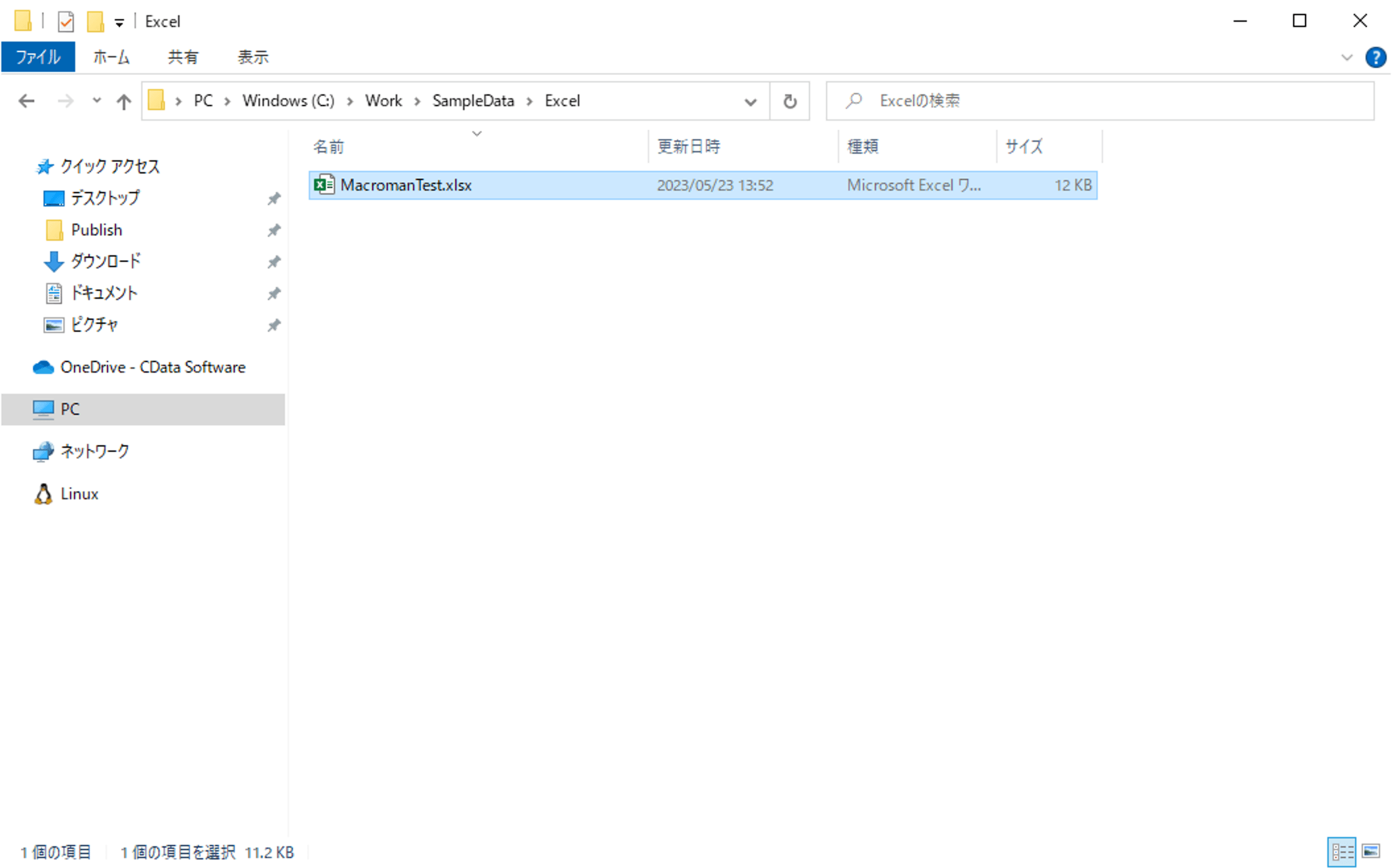The height and width of the screenshot is (868, 1392).
Task: Open the recent locations dropdown arrow
Action: tap(96, 101)
